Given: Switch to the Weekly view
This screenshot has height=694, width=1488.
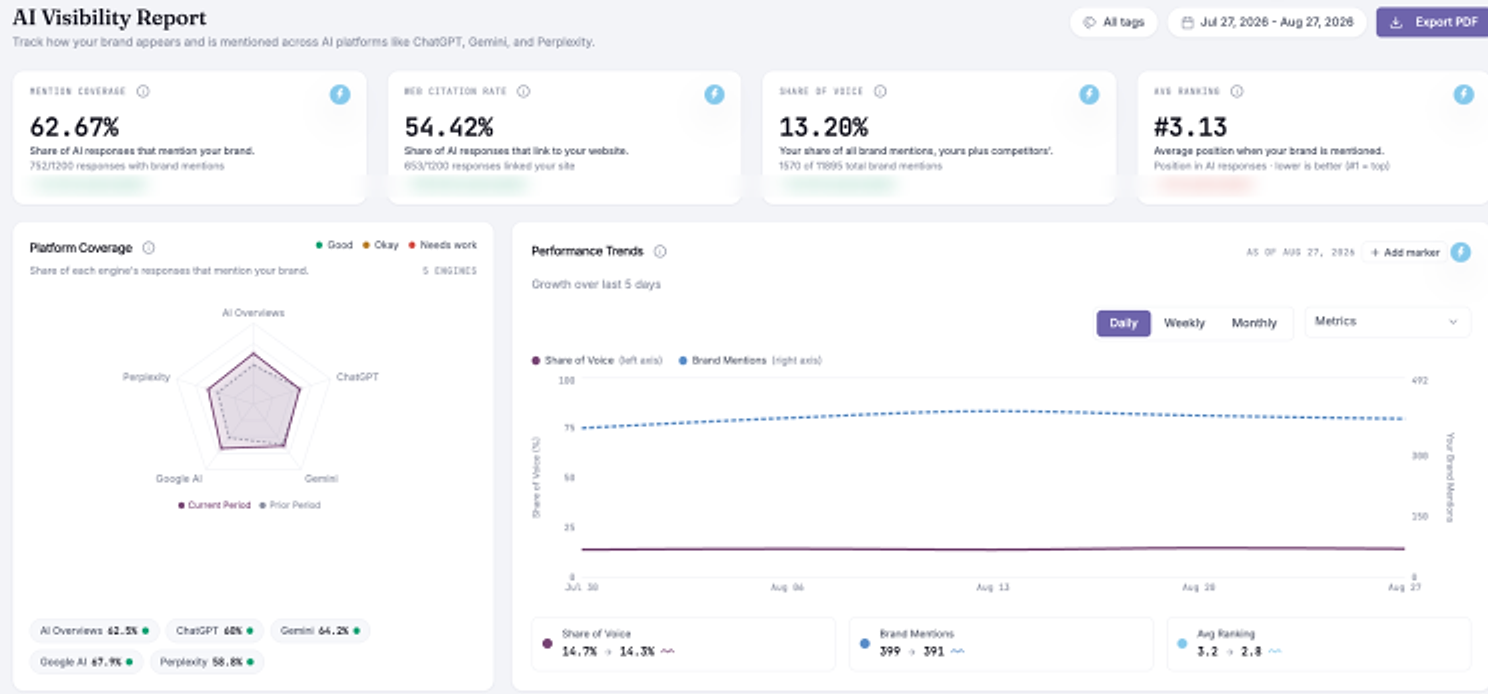Looking at the screenshot, I should (1184, 323).
